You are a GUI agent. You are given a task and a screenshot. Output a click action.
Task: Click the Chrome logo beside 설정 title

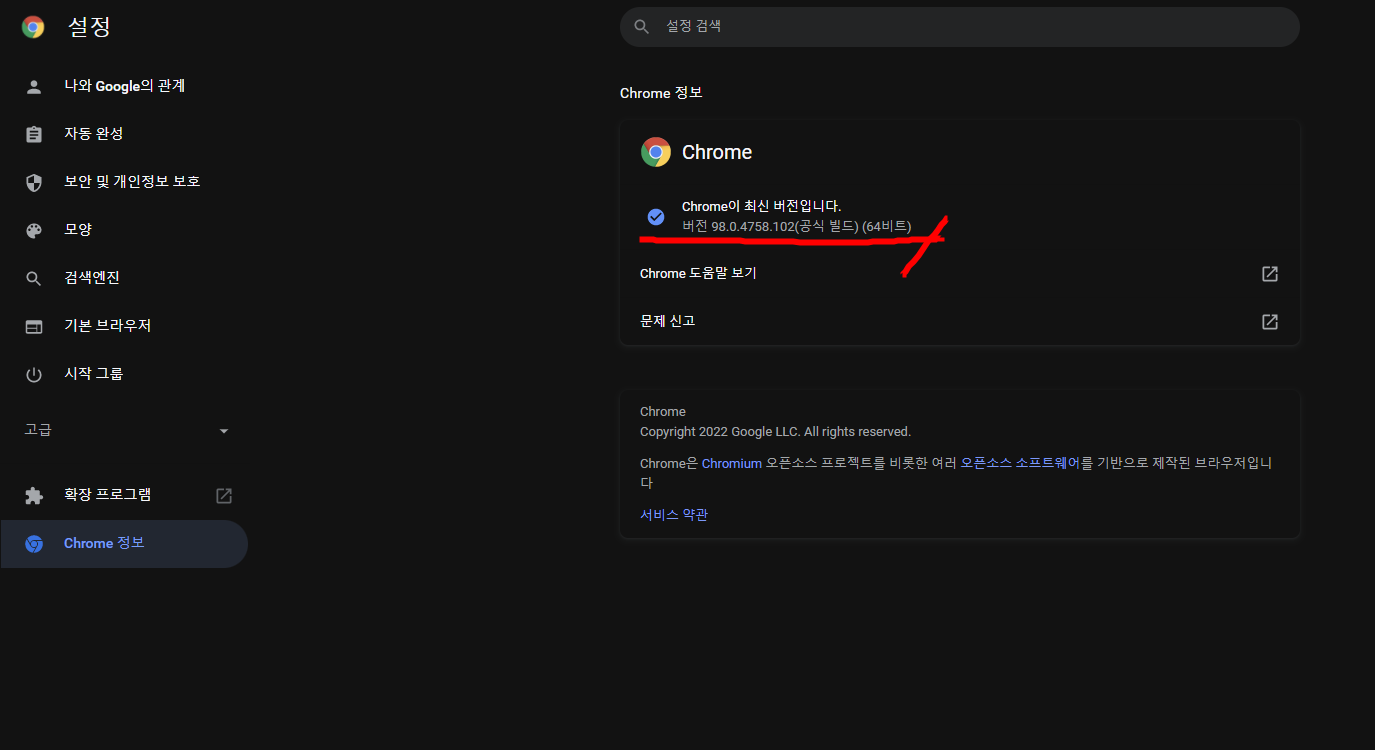pyautogui.click(x=33, y=27)
